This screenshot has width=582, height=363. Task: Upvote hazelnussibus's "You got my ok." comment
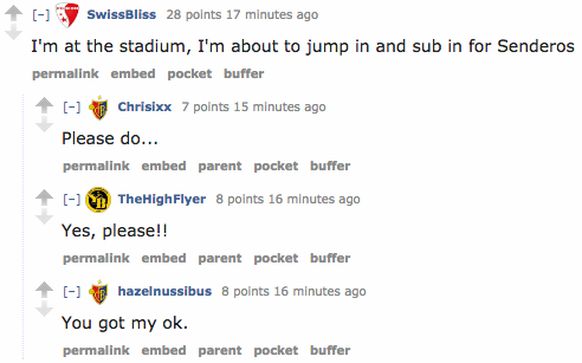pos(44,290)
